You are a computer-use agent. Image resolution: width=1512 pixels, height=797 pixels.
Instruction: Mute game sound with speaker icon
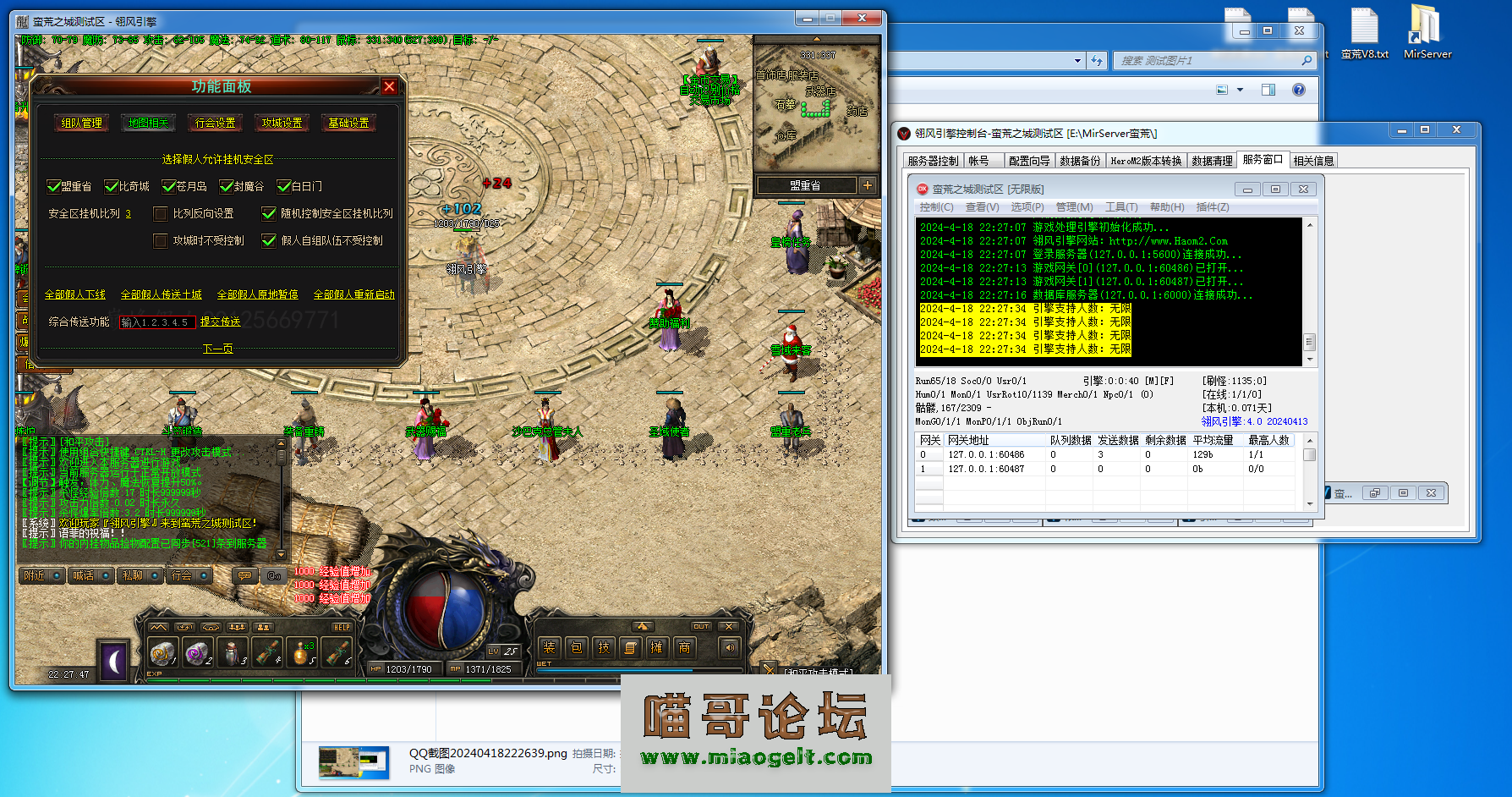729,647
